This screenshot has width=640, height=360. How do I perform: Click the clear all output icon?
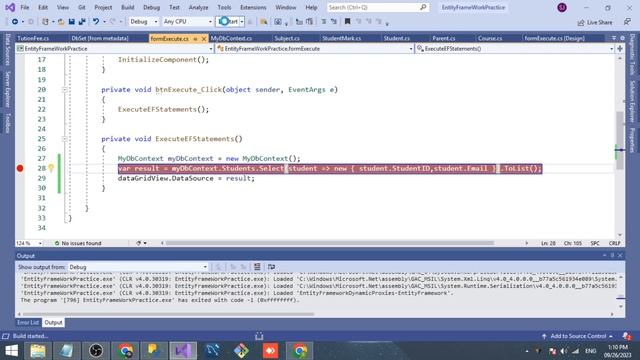[x=257, y=267]
